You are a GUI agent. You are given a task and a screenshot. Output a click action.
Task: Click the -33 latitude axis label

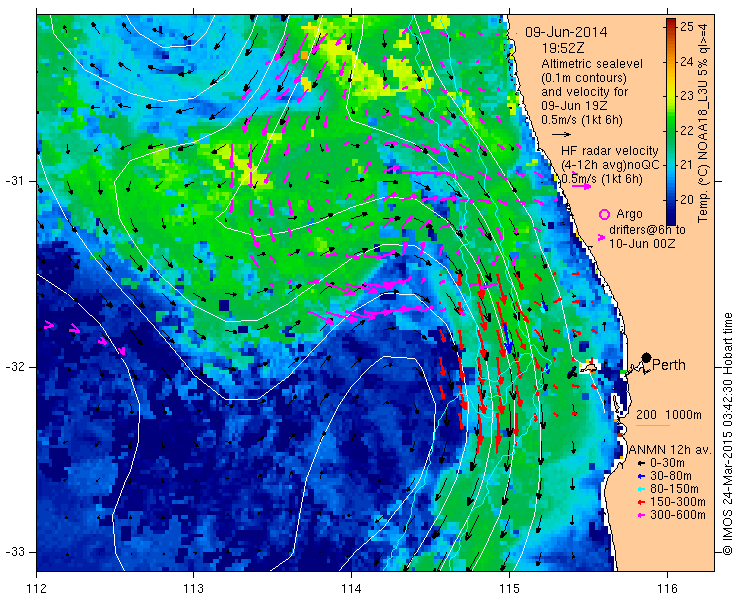pos(15,552)
